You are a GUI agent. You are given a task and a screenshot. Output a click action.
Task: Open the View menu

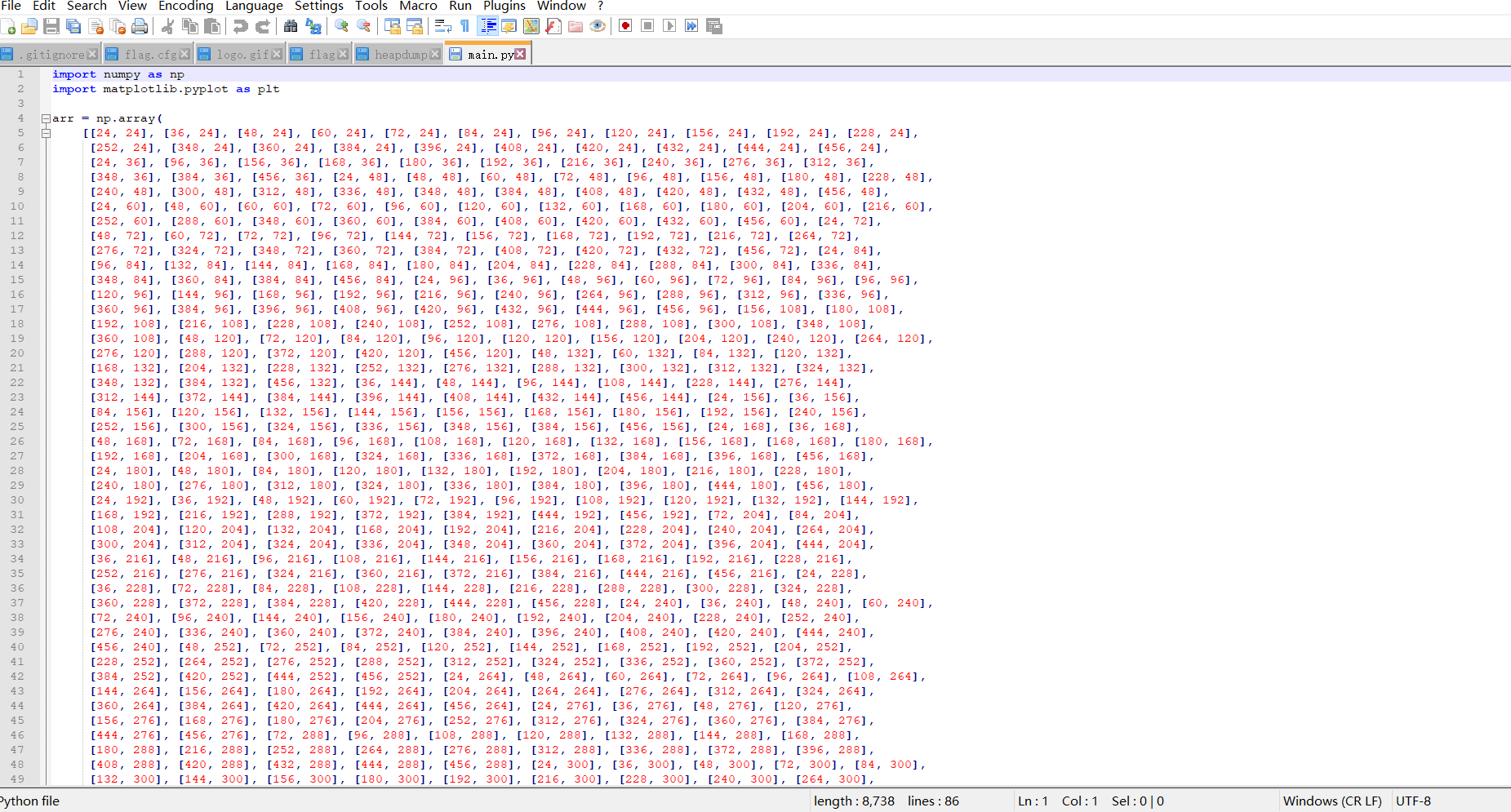[x=133, y=7]
